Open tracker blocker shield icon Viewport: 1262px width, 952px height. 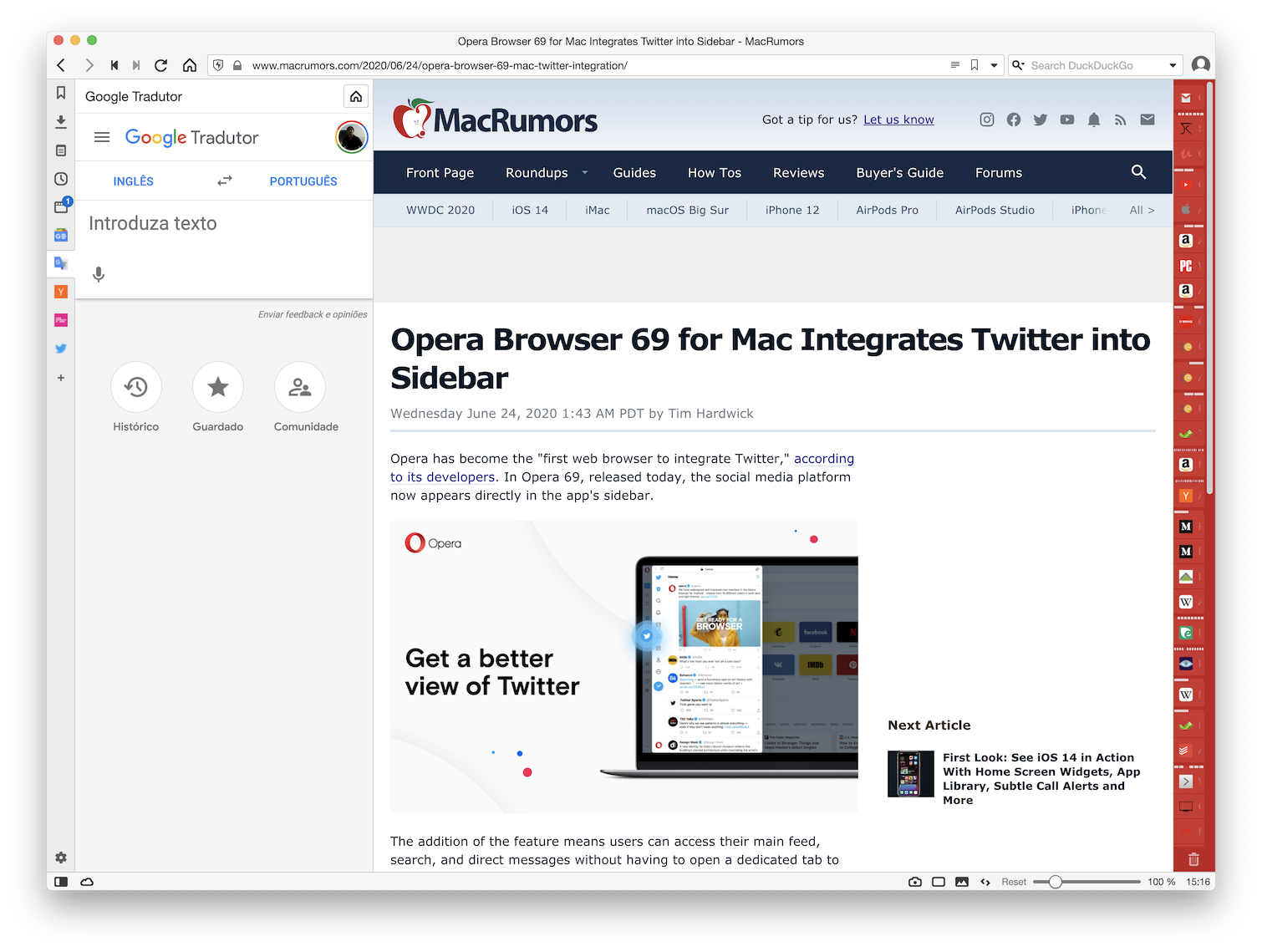point(218,65)
